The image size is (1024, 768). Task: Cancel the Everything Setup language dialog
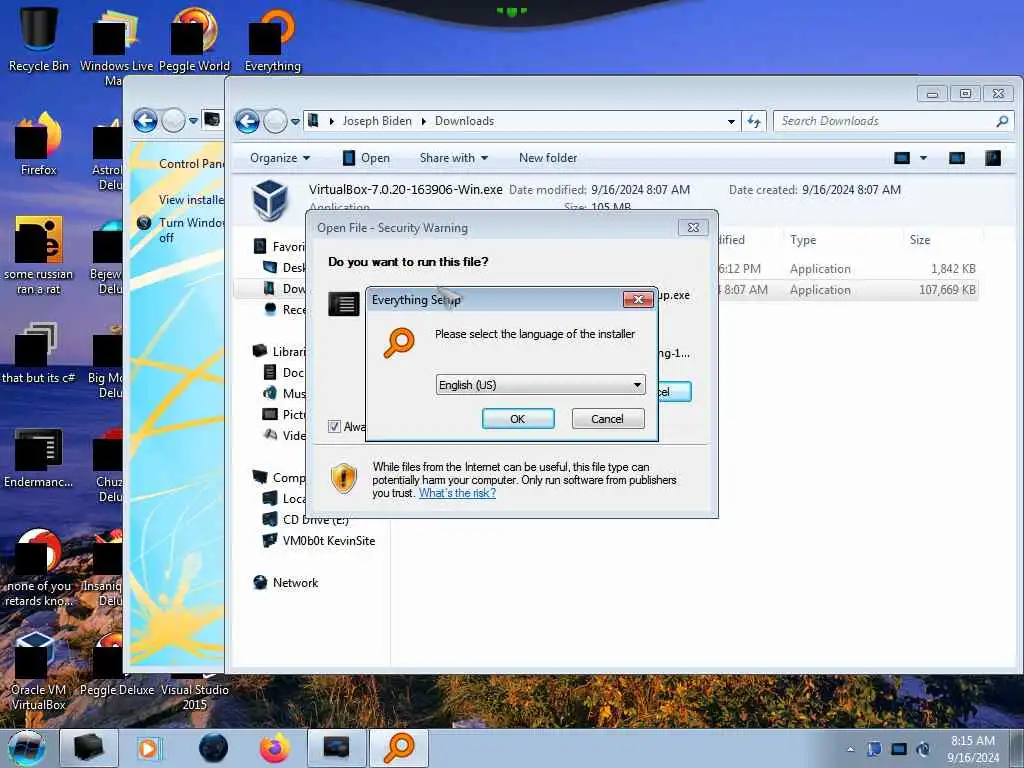607,419
